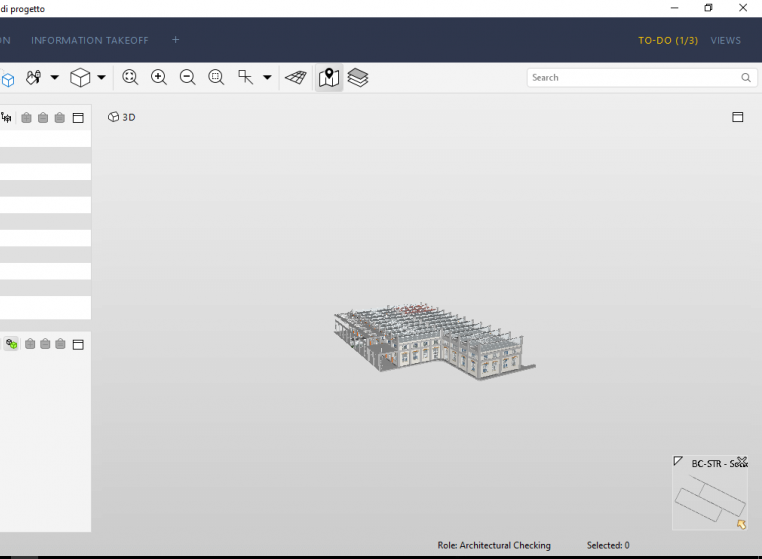Image resolution: width=762 pixels, height=559 pixels.
Task: Click the hierarchy tree icon in upper left panel
Action: [x=6, y=118]
